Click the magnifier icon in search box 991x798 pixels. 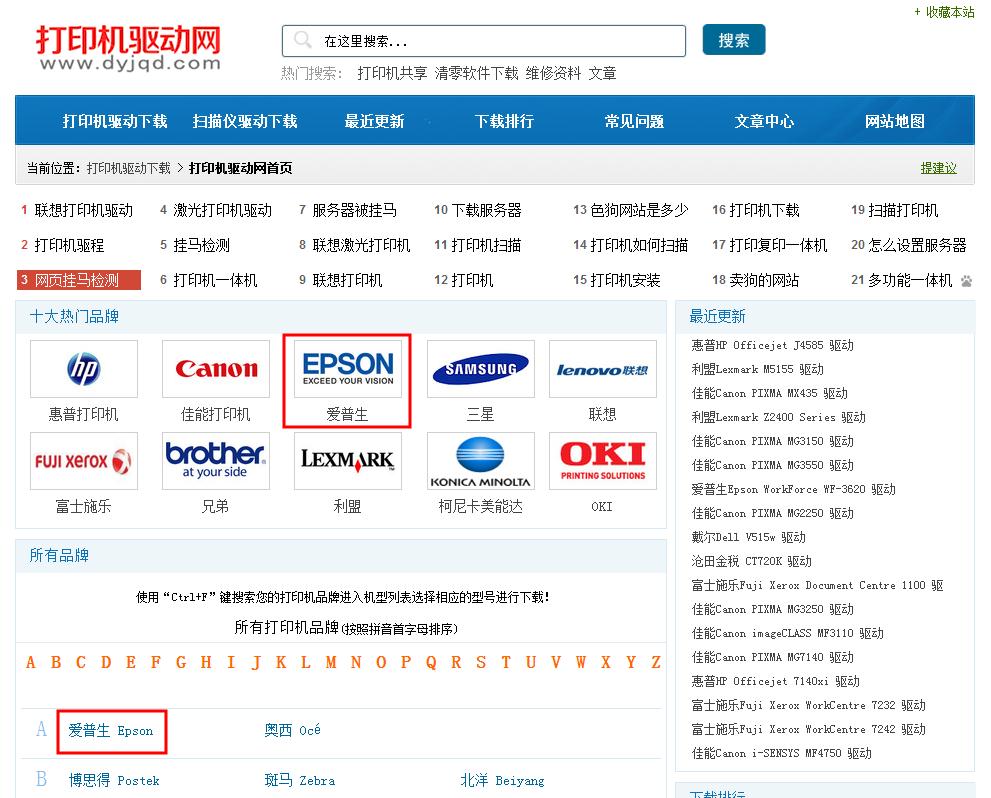click(303, 40)
